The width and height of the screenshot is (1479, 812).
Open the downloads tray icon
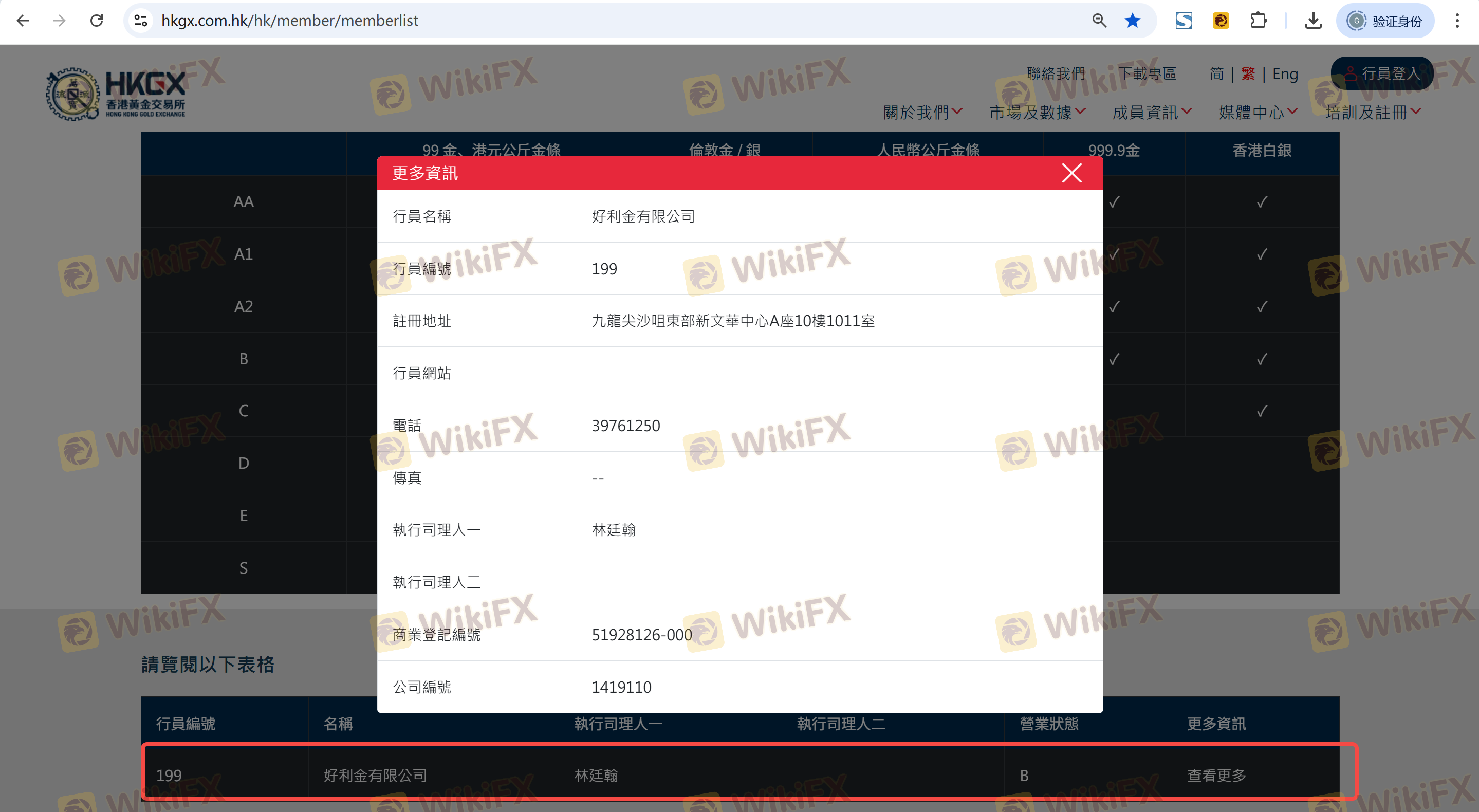pos(1313,21)
